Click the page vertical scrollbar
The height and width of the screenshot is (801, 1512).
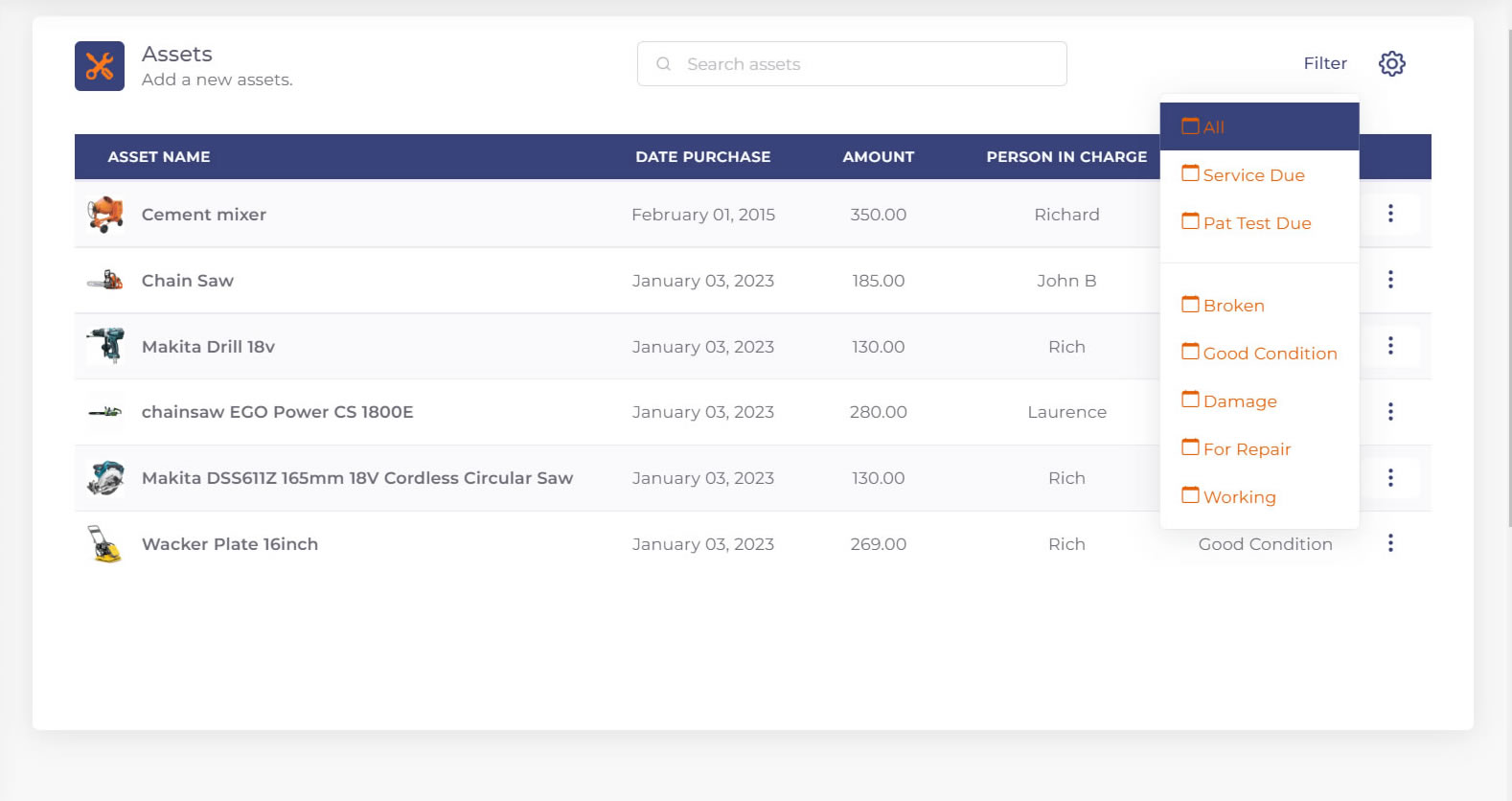pos(1508,278)
